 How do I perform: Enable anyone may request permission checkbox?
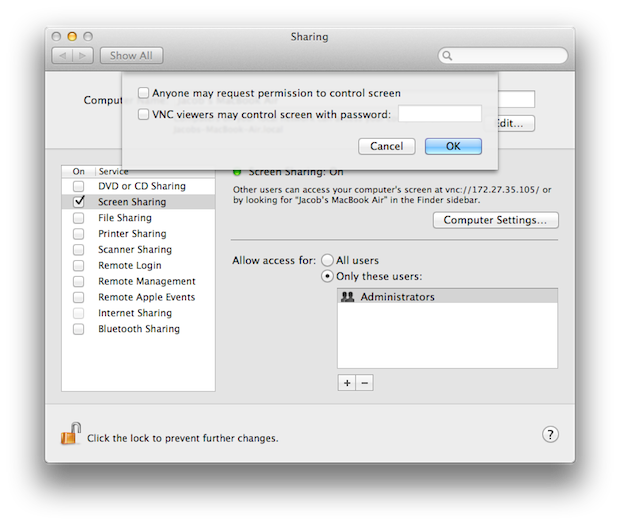point(143,93)
